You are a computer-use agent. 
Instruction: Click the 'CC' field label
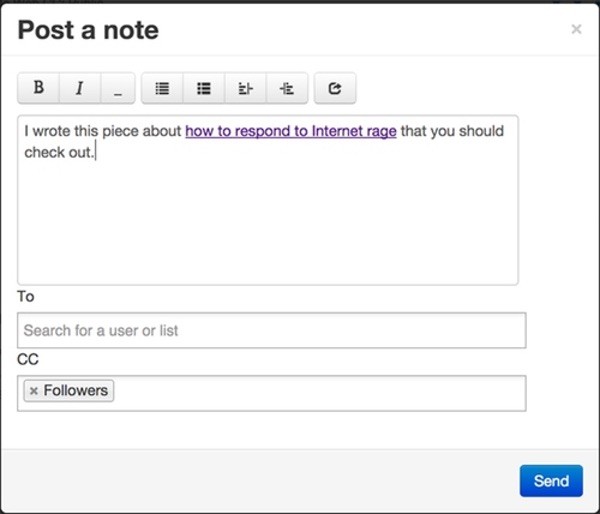27,359
